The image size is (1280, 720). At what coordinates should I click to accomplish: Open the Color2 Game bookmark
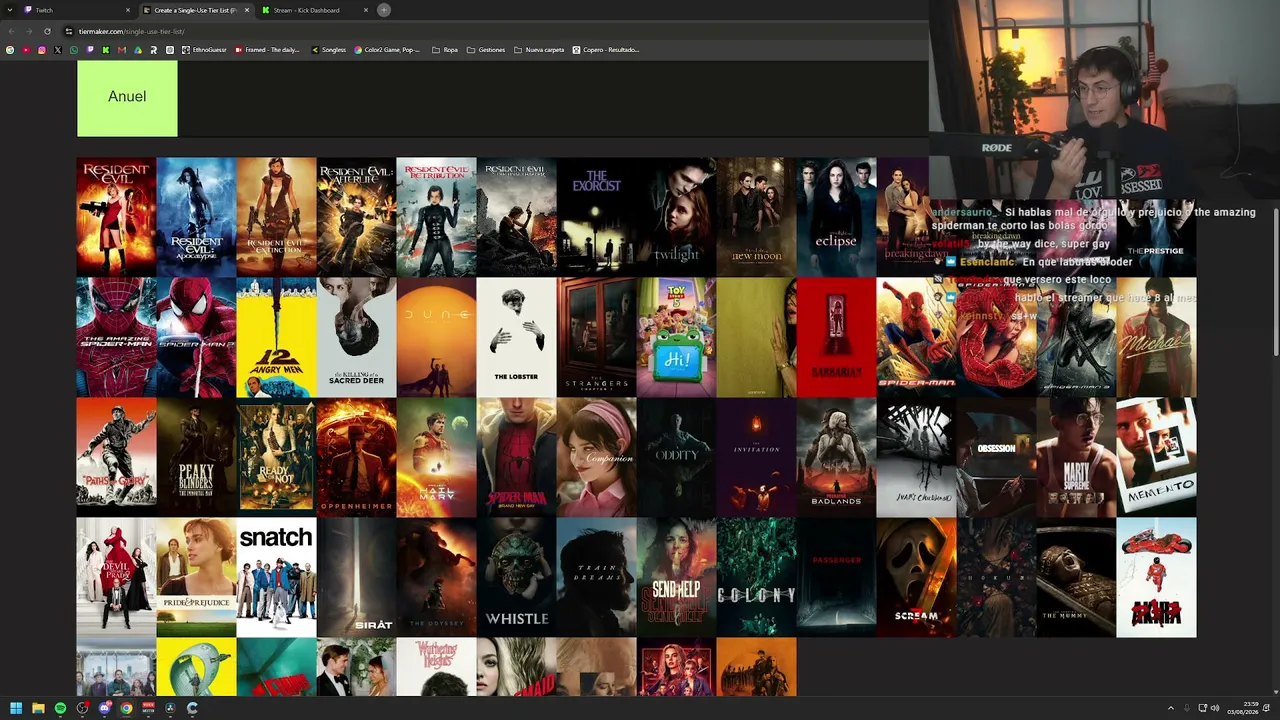(x=388, y=50)
